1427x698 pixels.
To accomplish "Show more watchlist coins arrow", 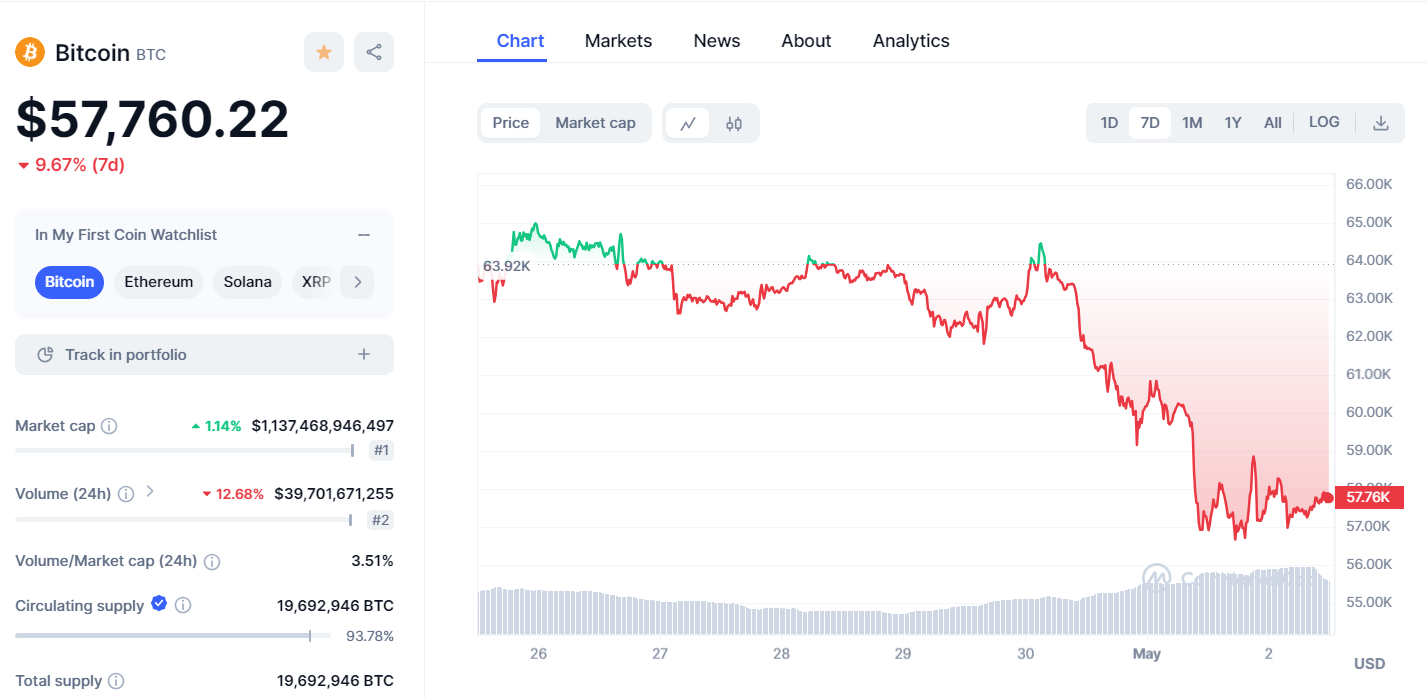I will point(357,282).
